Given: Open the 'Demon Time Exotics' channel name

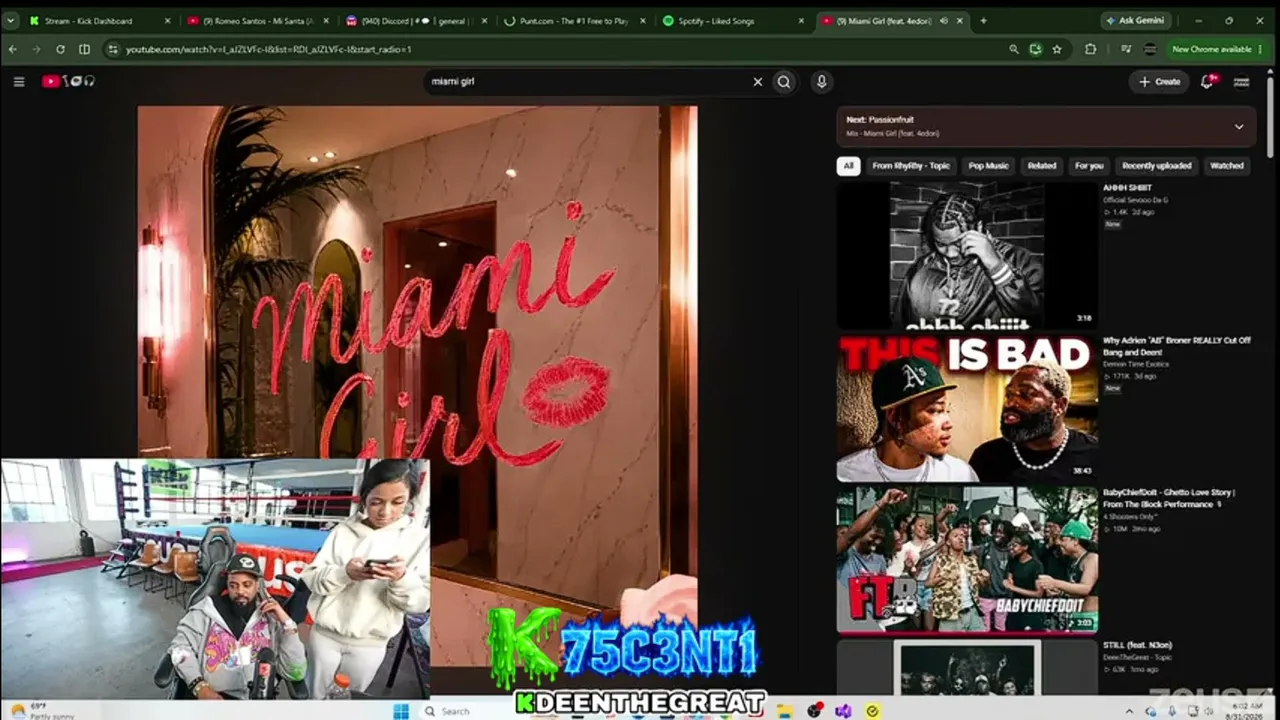Looking at the screenshot, I should (1135, 364).
